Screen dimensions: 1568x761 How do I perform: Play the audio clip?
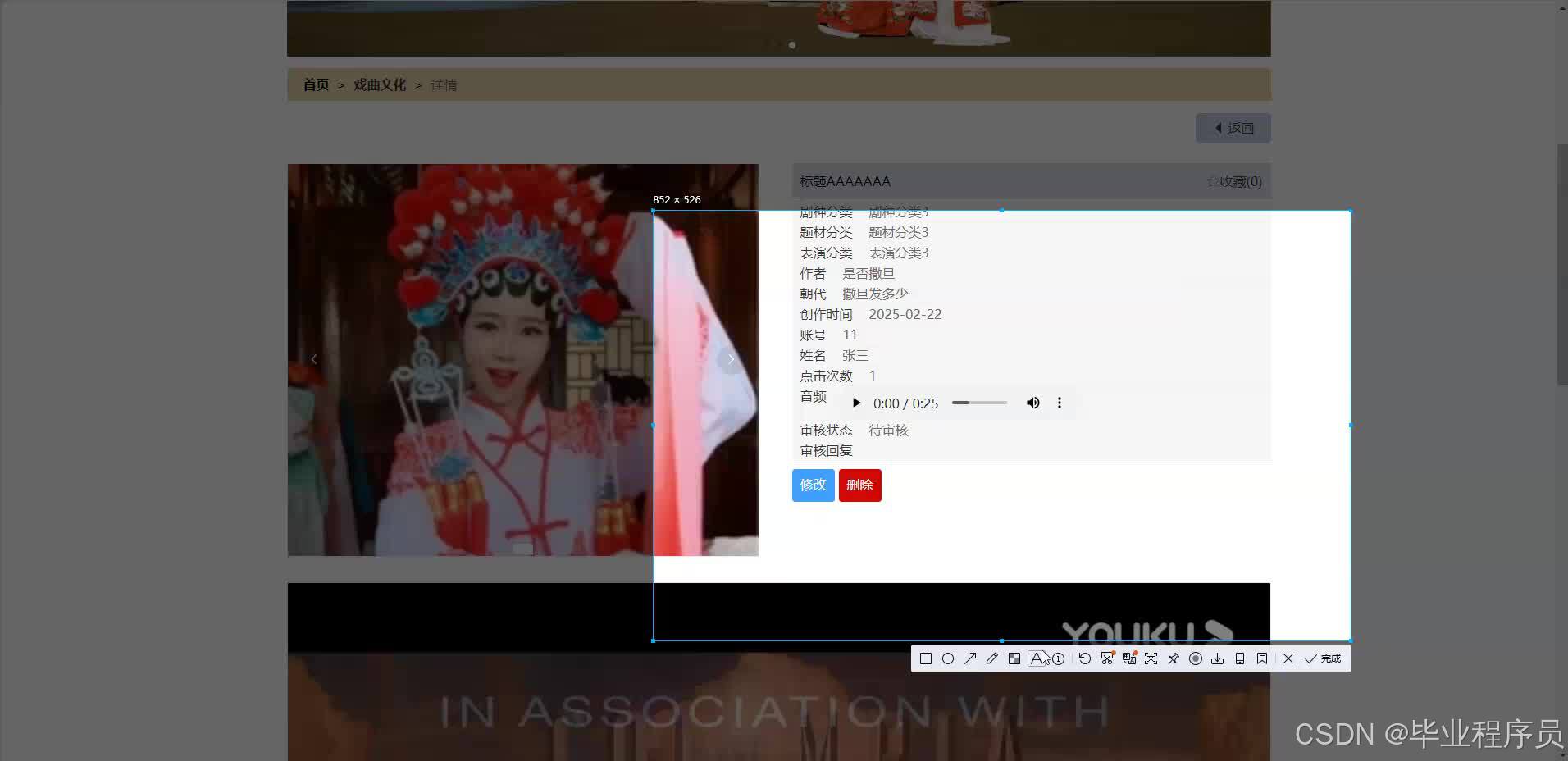point(856,403)
